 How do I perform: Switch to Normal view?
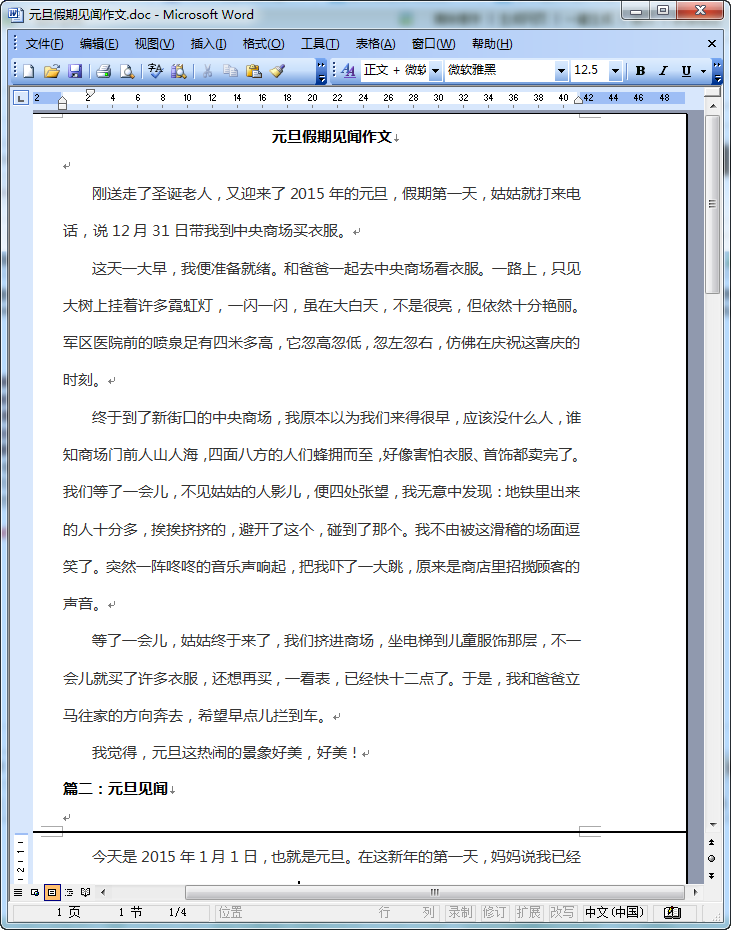[18, 892]
